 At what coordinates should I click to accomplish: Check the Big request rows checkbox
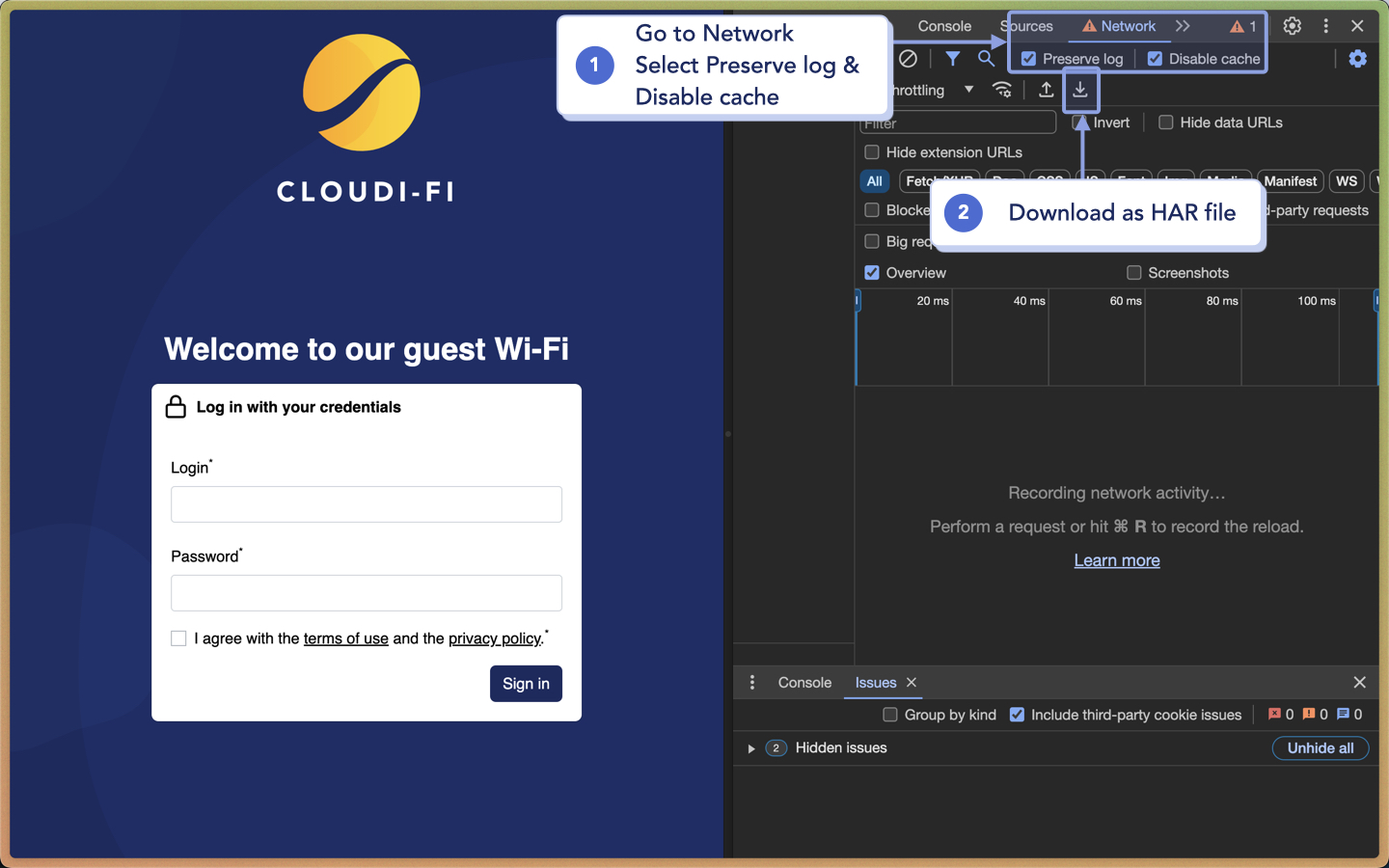[872, 241]
